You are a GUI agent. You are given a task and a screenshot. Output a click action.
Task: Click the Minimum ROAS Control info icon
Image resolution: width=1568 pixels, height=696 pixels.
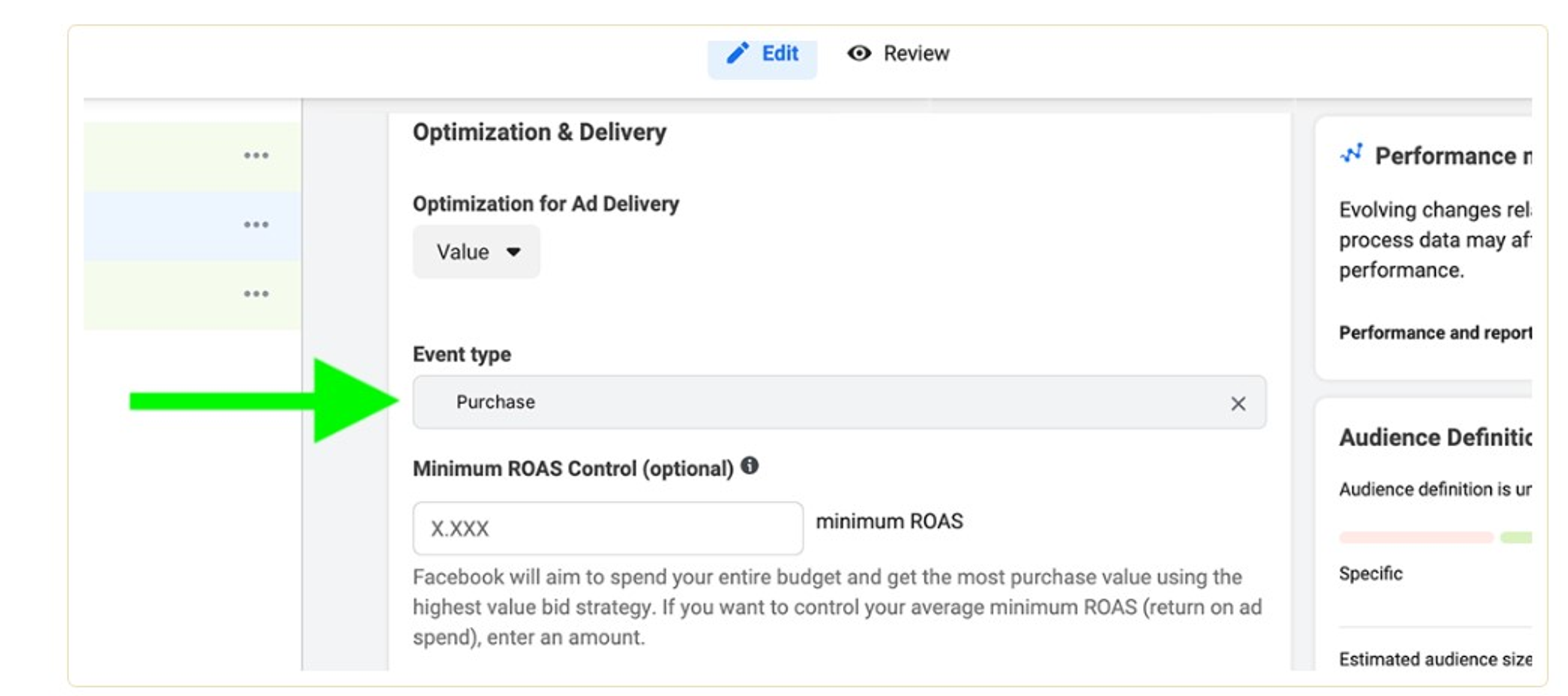click(x=750, y=466)
